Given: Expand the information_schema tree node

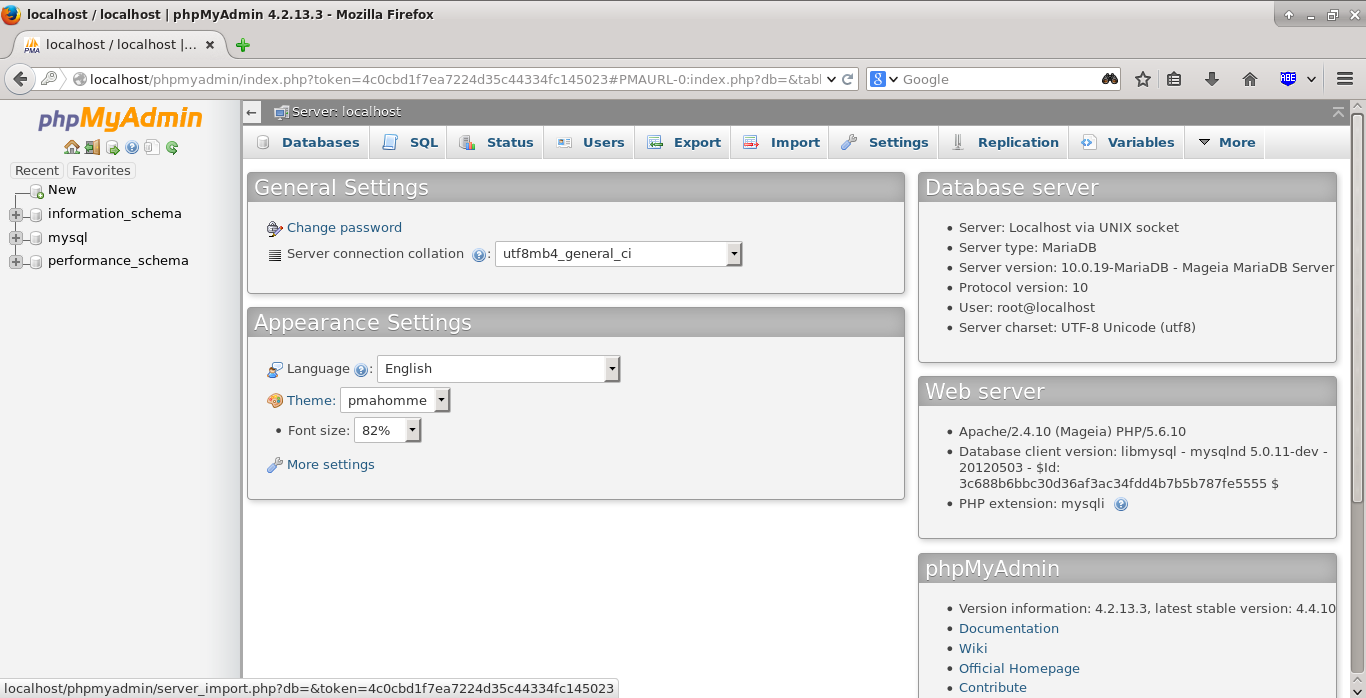Looking at the screenshot, I should (x=15, y=214).
